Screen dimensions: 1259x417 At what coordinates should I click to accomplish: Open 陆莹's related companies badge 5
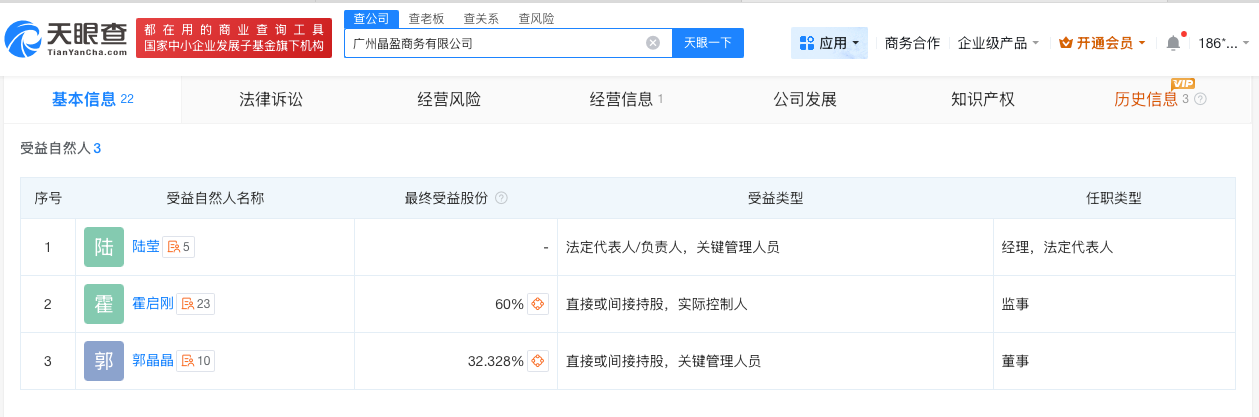(179, 247)
